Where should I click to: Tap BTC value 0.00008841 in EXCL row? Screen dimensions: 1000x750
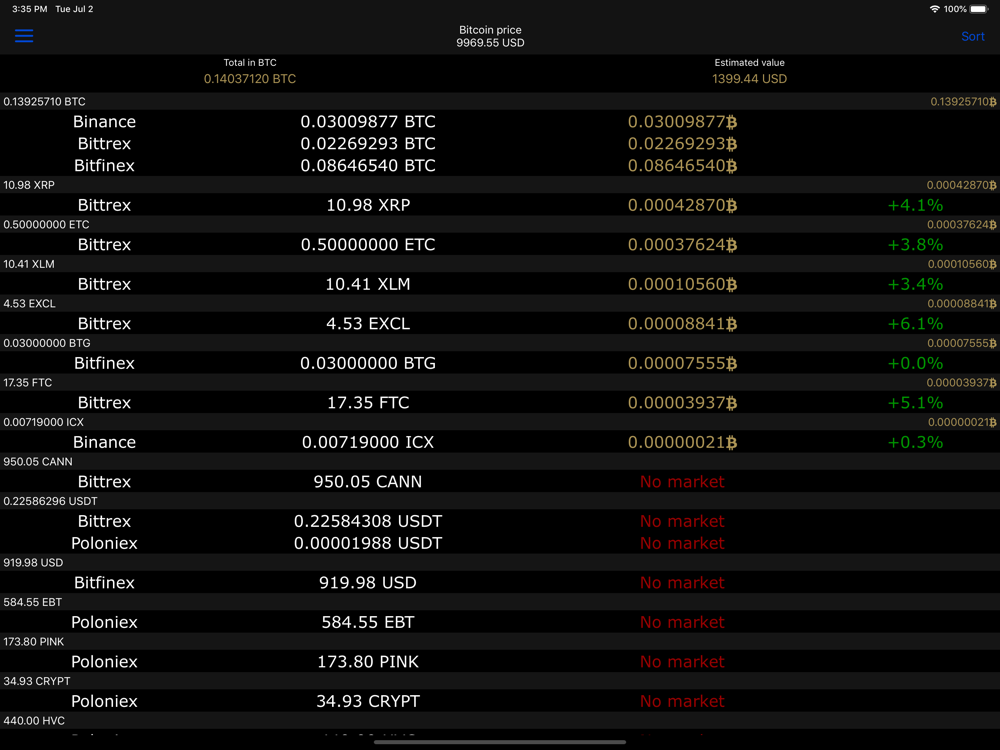pos(682,323)
